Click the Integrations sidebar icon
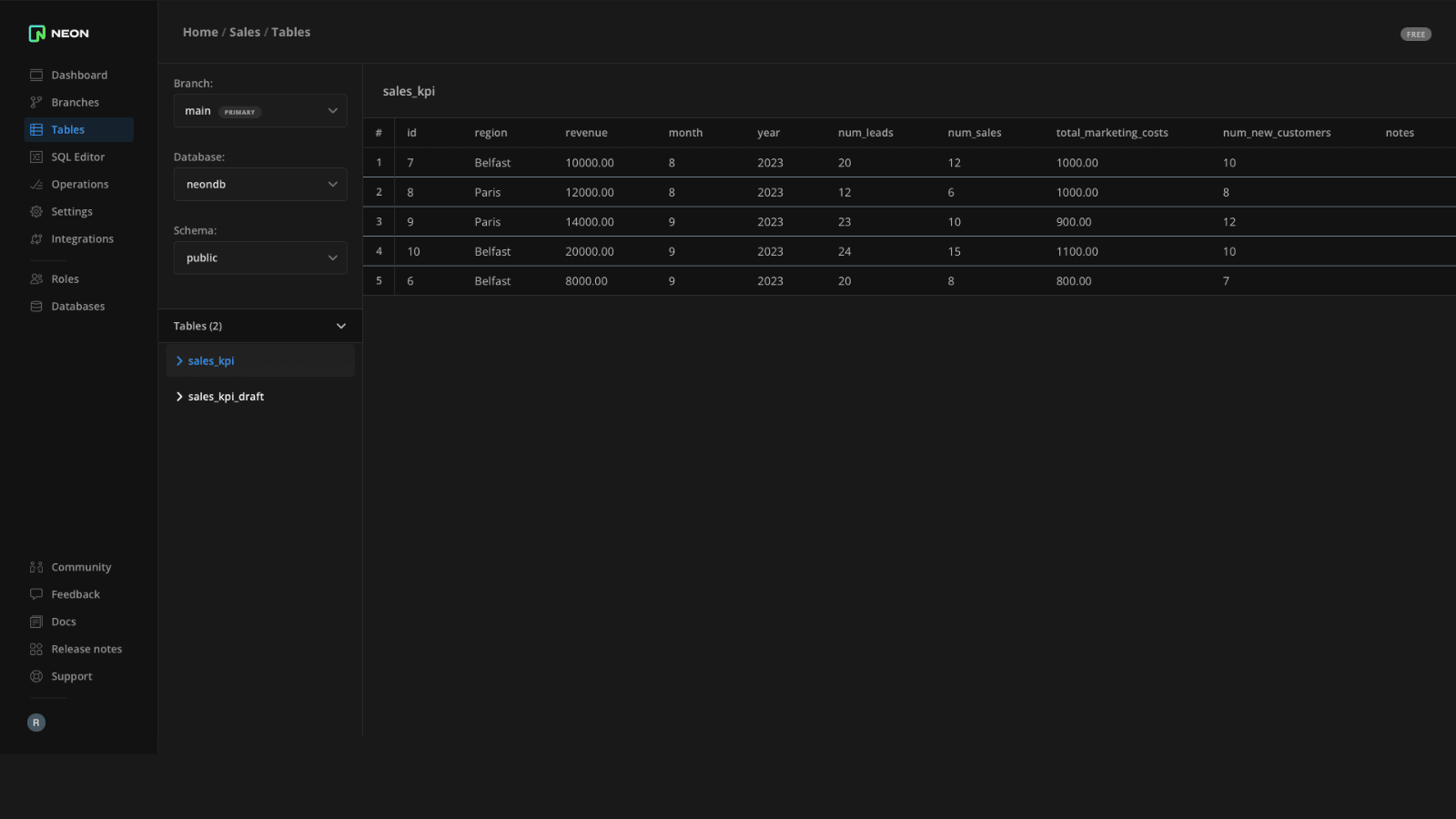This screenshot has width=1456, height=819. (x=36, y=239)
